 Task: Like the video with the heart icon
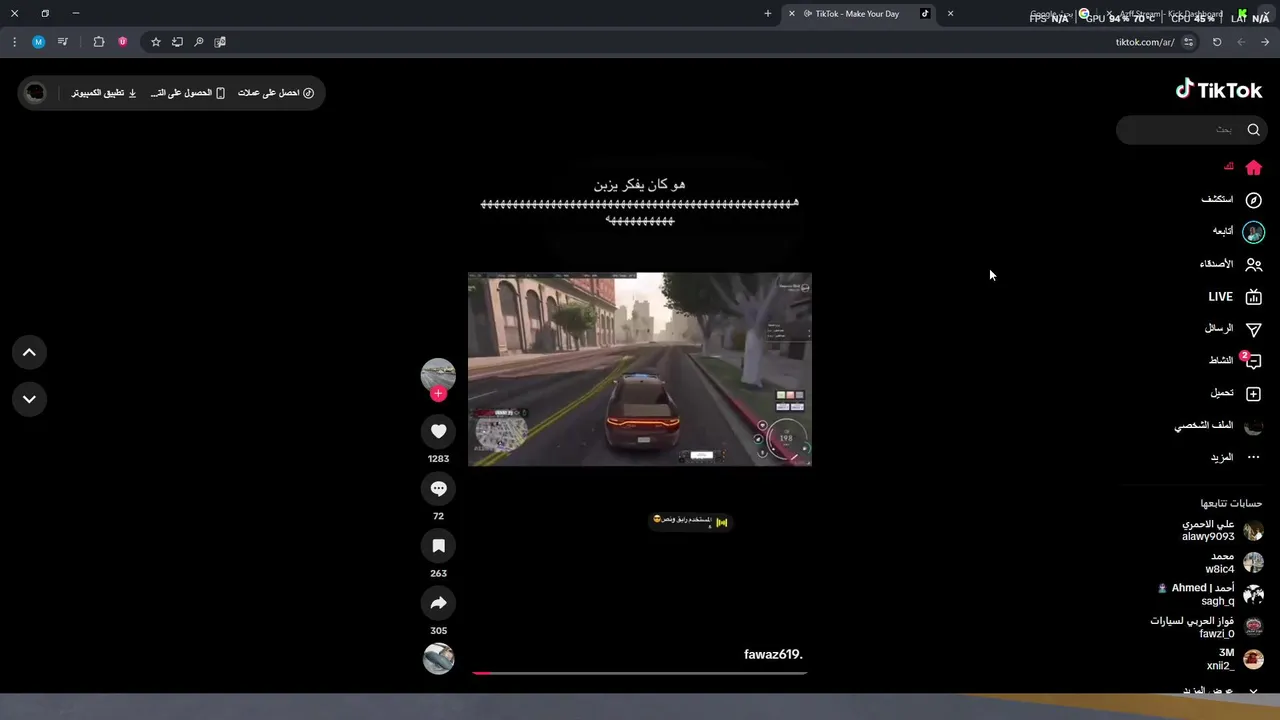click(x=438, y=431)
